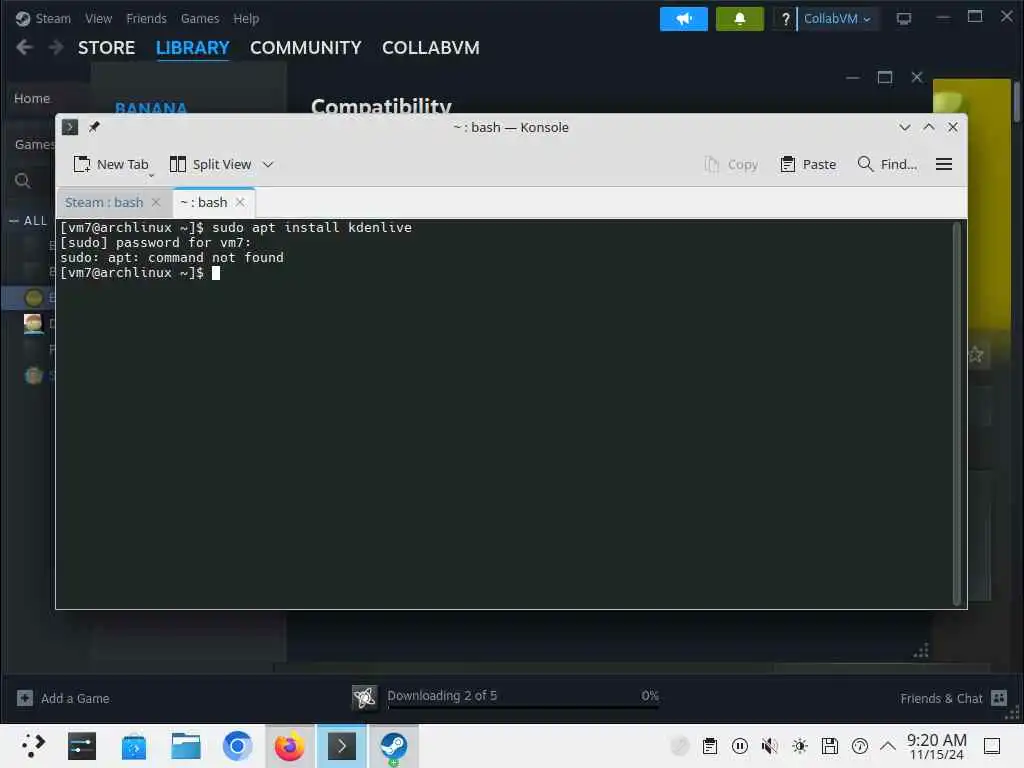Image resolution: width=1024 pixels, height=768 pixels.
Task: Expand the Split View dropdown arrow
Action: pyautogui.click(x=268, y=165)
